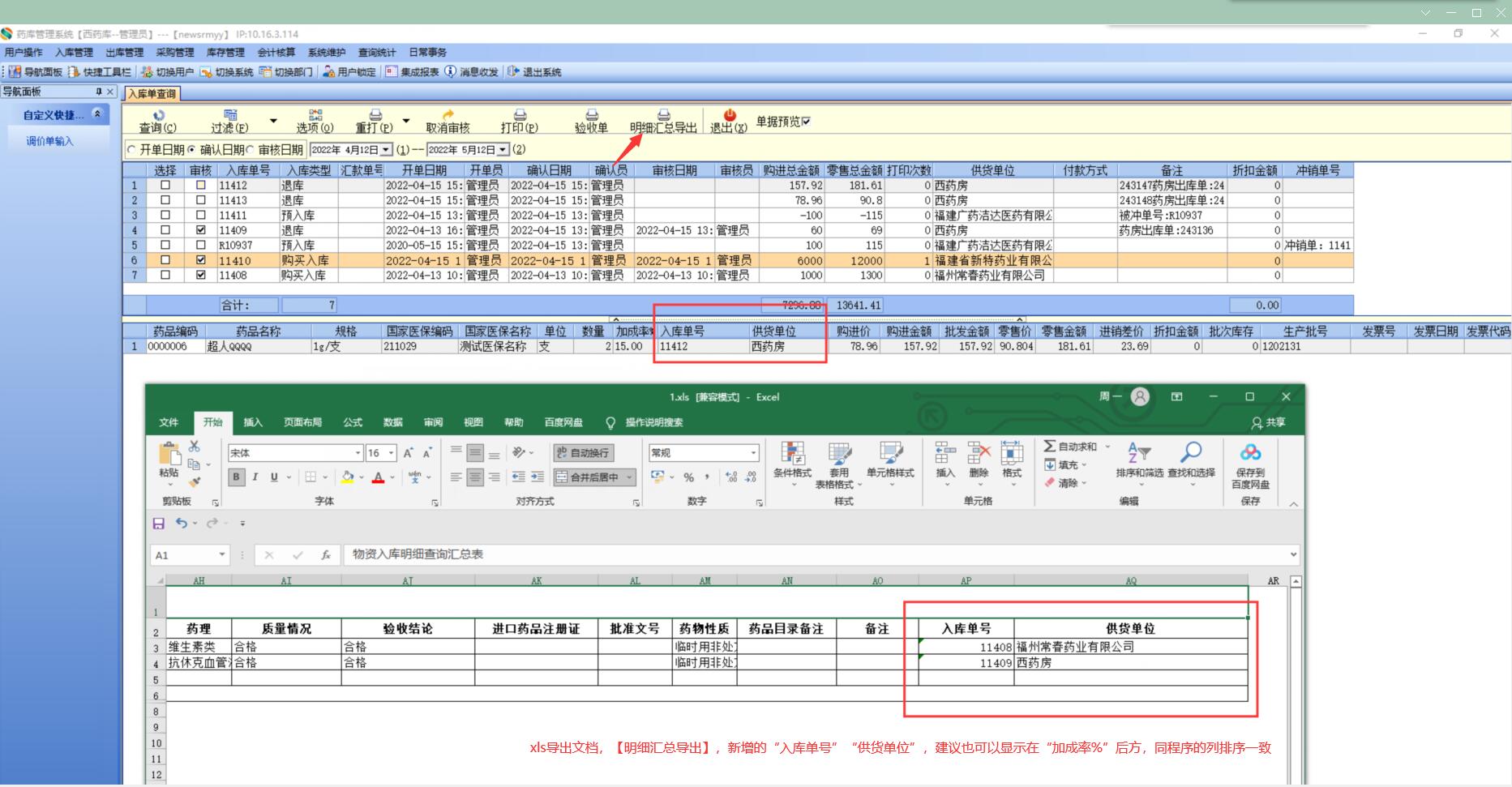Viewport: 1512px width, 787px height.
Task: Switch to the Excel 公式 ribbon tab
Action: tap(353, 422)
